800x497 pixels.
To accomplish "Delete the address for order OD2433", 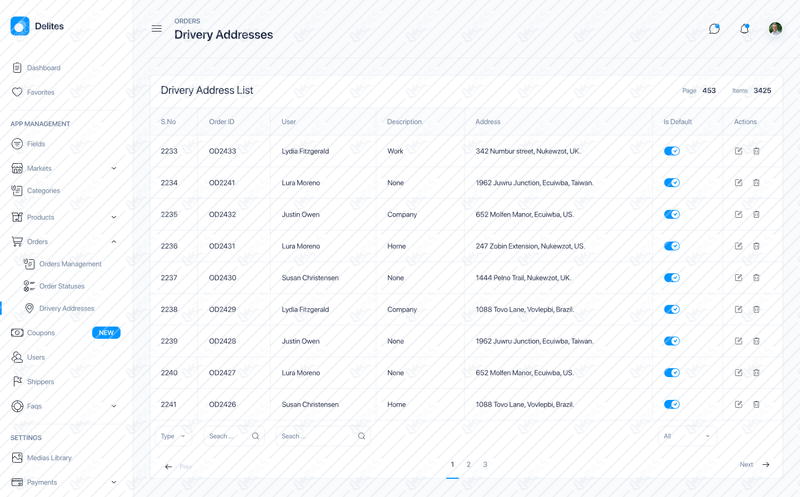I will tap(756, 151).
